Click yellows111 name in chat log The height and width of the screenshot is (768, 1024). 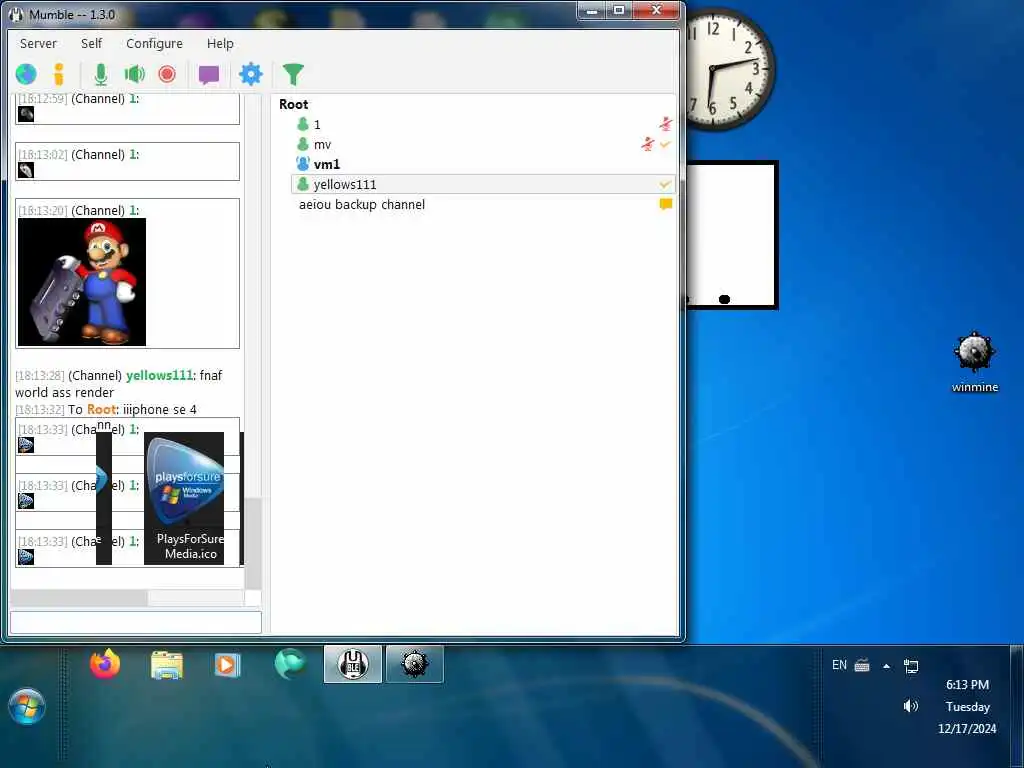159,376
